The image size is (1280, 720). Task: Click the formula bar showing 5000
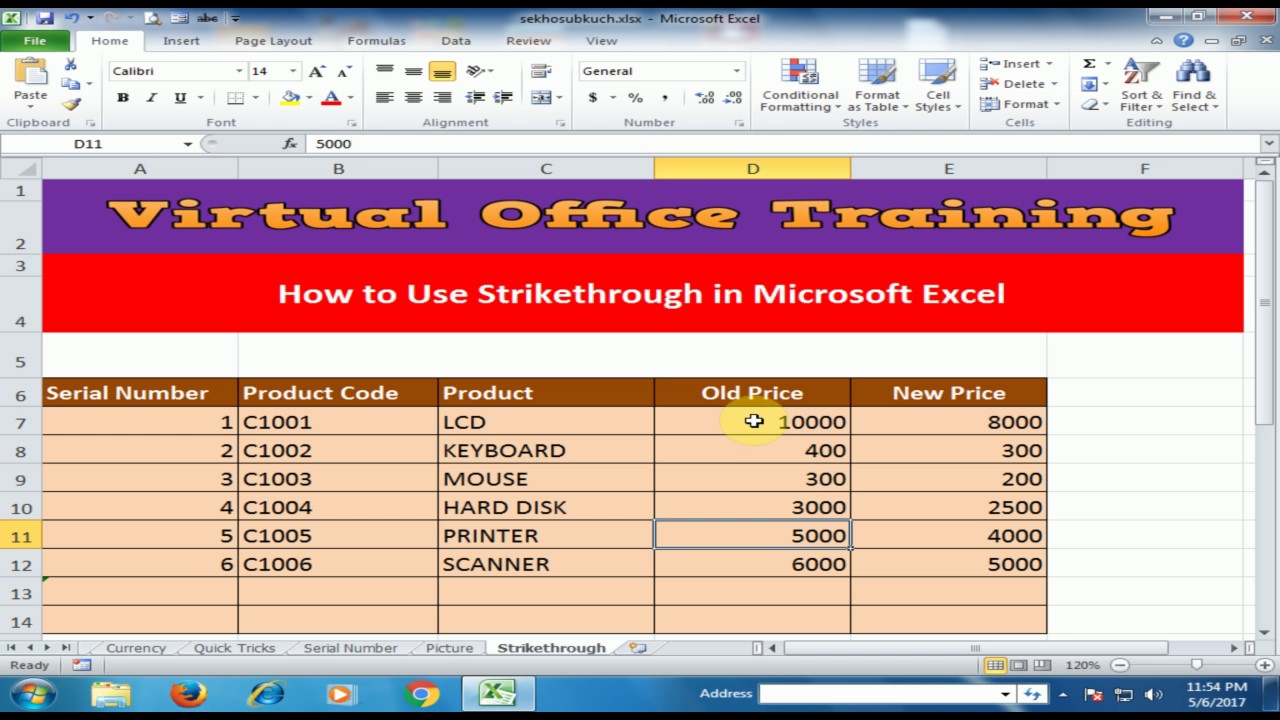[785, 144]
